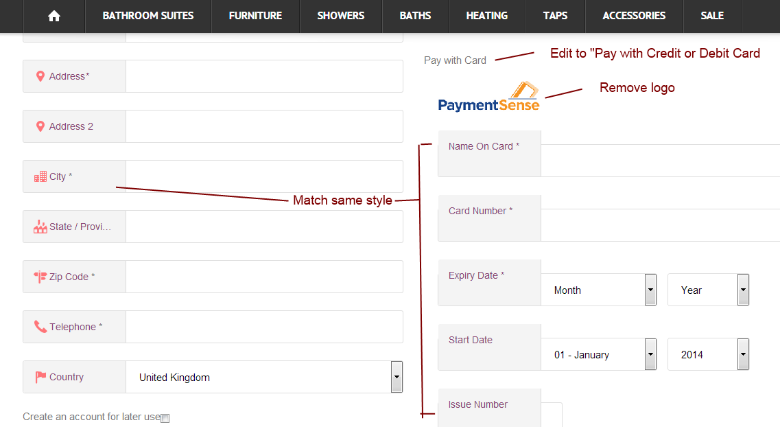This screenshot has width=780, height=427.
Task: Open the Expiry Date Year dropdown
Action: [708, 290]
